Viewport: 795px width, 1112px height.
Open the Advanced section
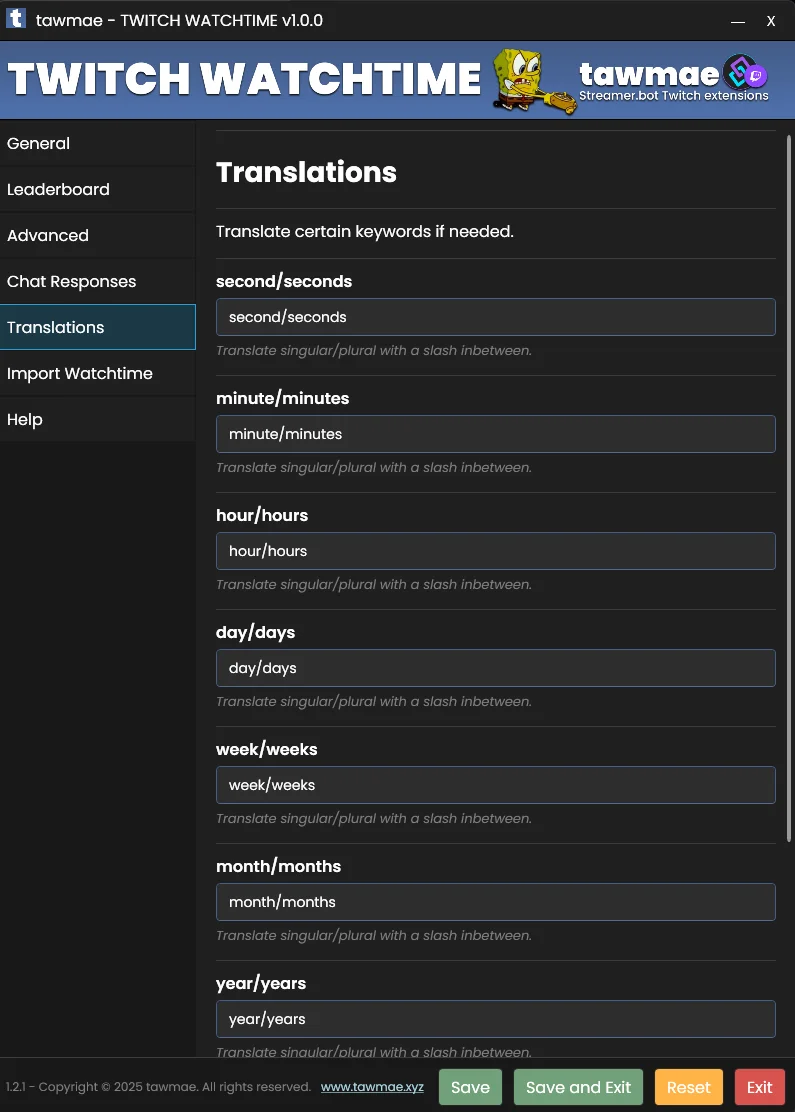(98, 235)
